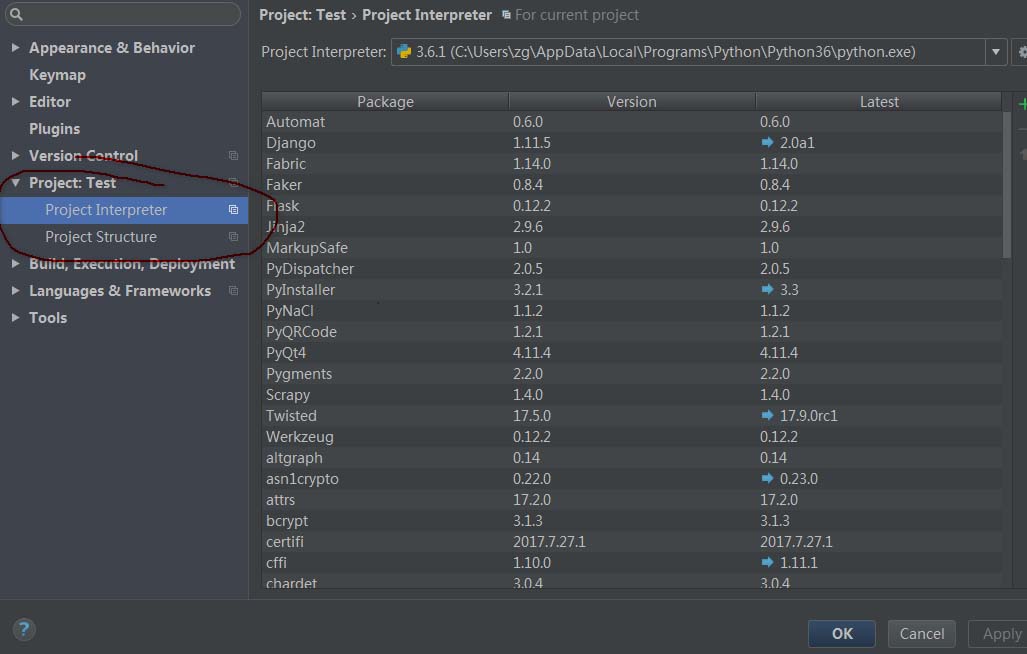Select Keymap in settings tree

57,75
